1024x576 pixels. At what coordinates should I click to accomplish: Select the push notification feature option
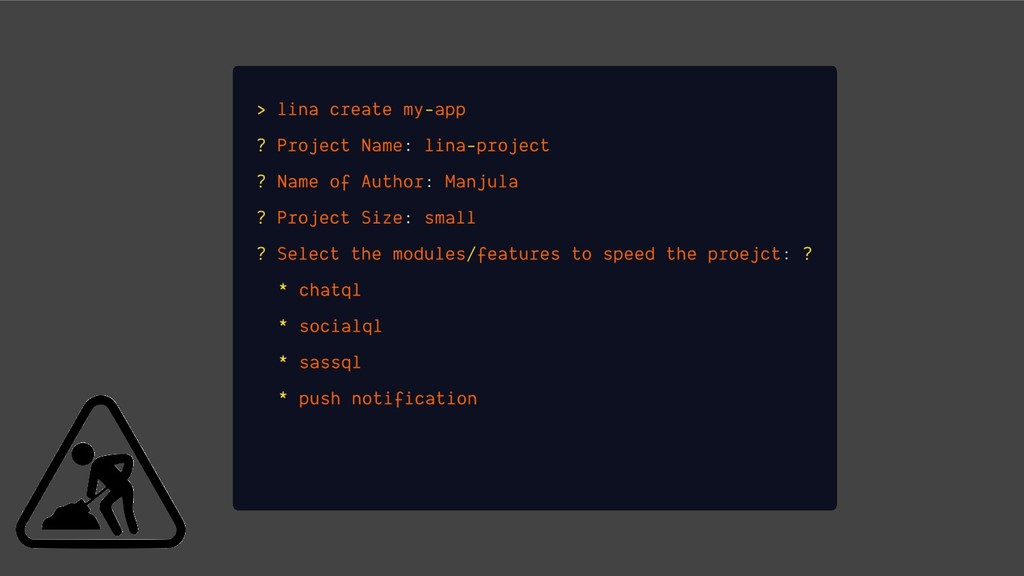point(388,398)
